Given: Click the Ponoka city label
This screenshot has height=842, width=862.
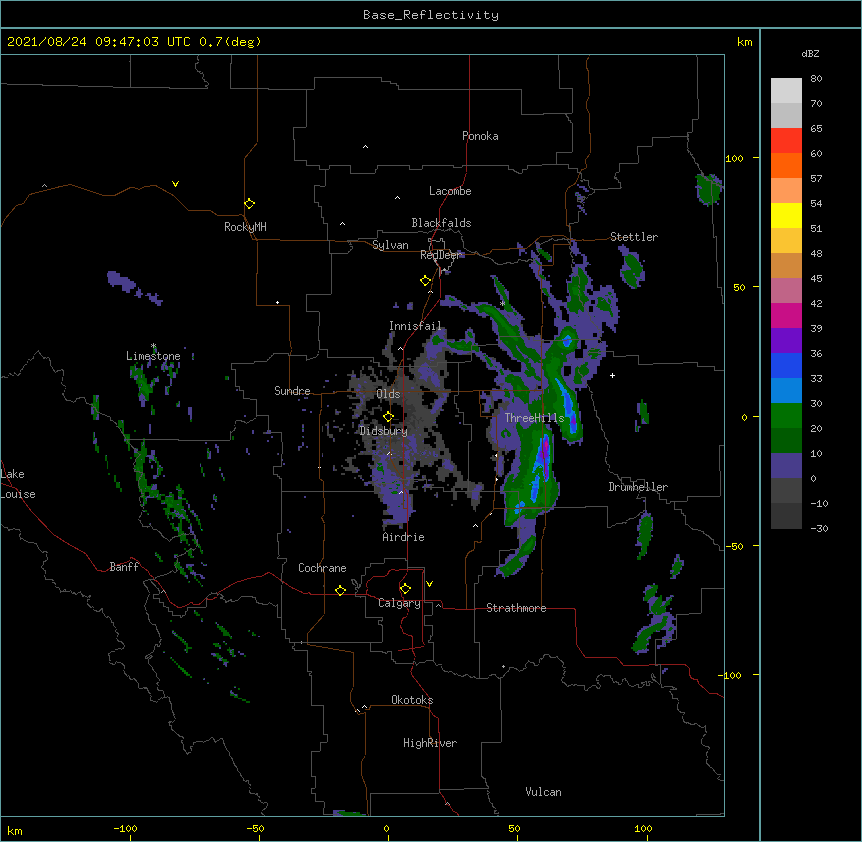Looking at the screenshot, I should click(480, 136).
